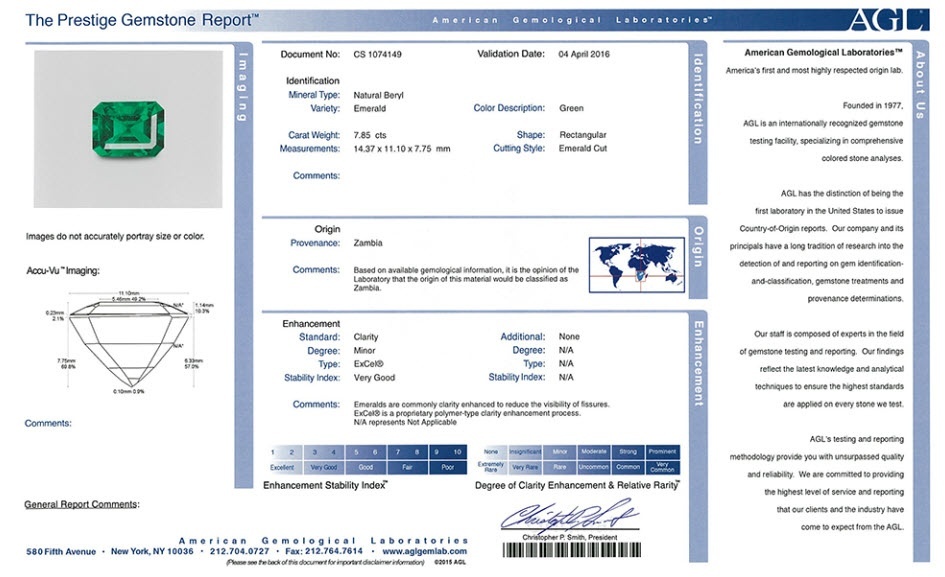Viewport: 945px width, 577px height.
Task: Click Christopher P. Smith's signature
Action: 573,519
